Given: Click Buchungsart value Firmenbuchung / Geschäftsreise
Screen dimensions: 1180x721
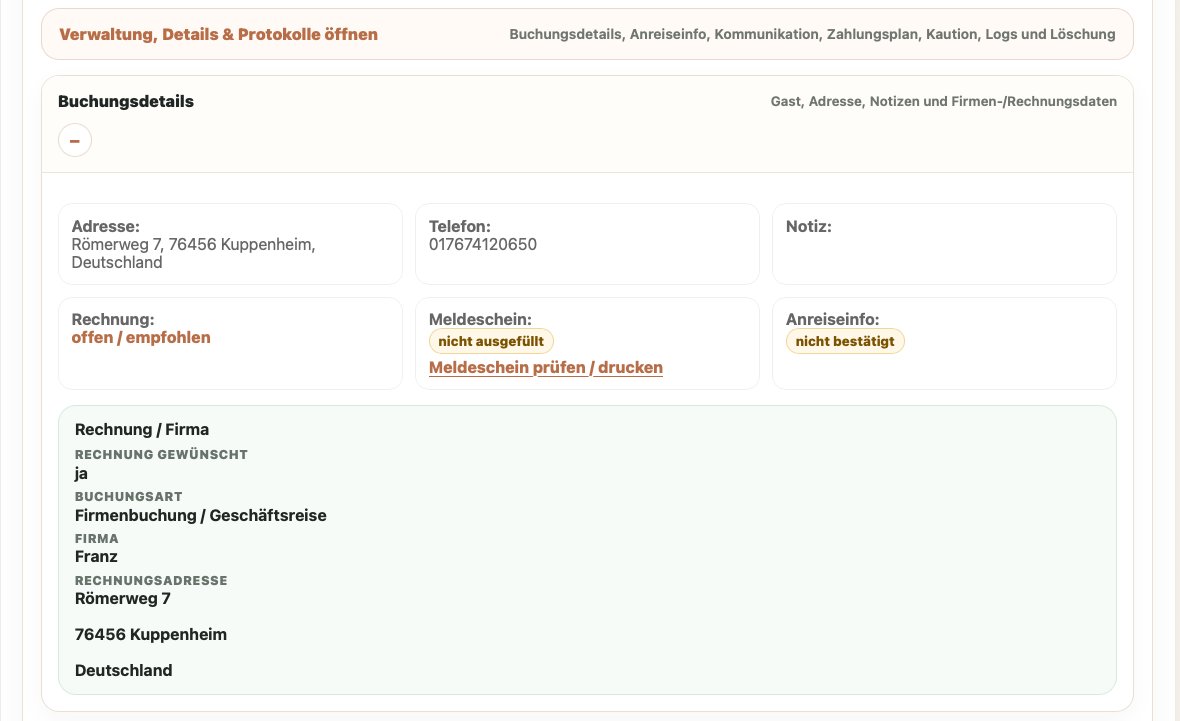Looking at the screenshot, I should pos(200,516).
